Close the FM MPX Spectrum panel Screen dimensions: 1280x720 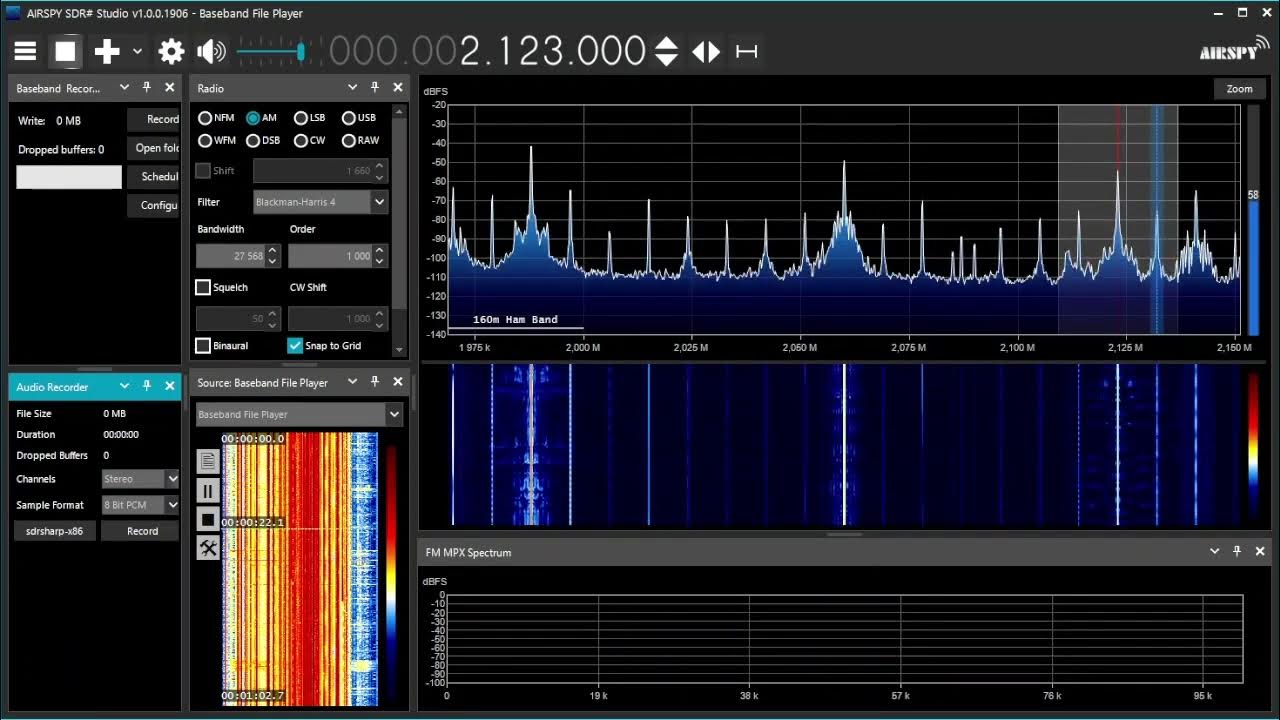[x=1260, y=551]
